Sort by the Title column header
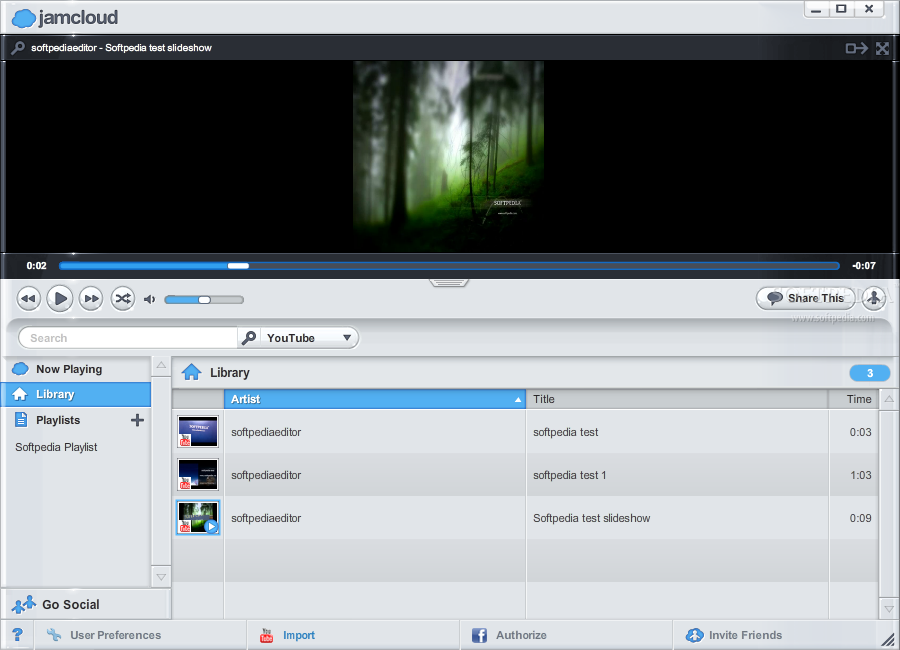The image size is (900, 650). 677,399
